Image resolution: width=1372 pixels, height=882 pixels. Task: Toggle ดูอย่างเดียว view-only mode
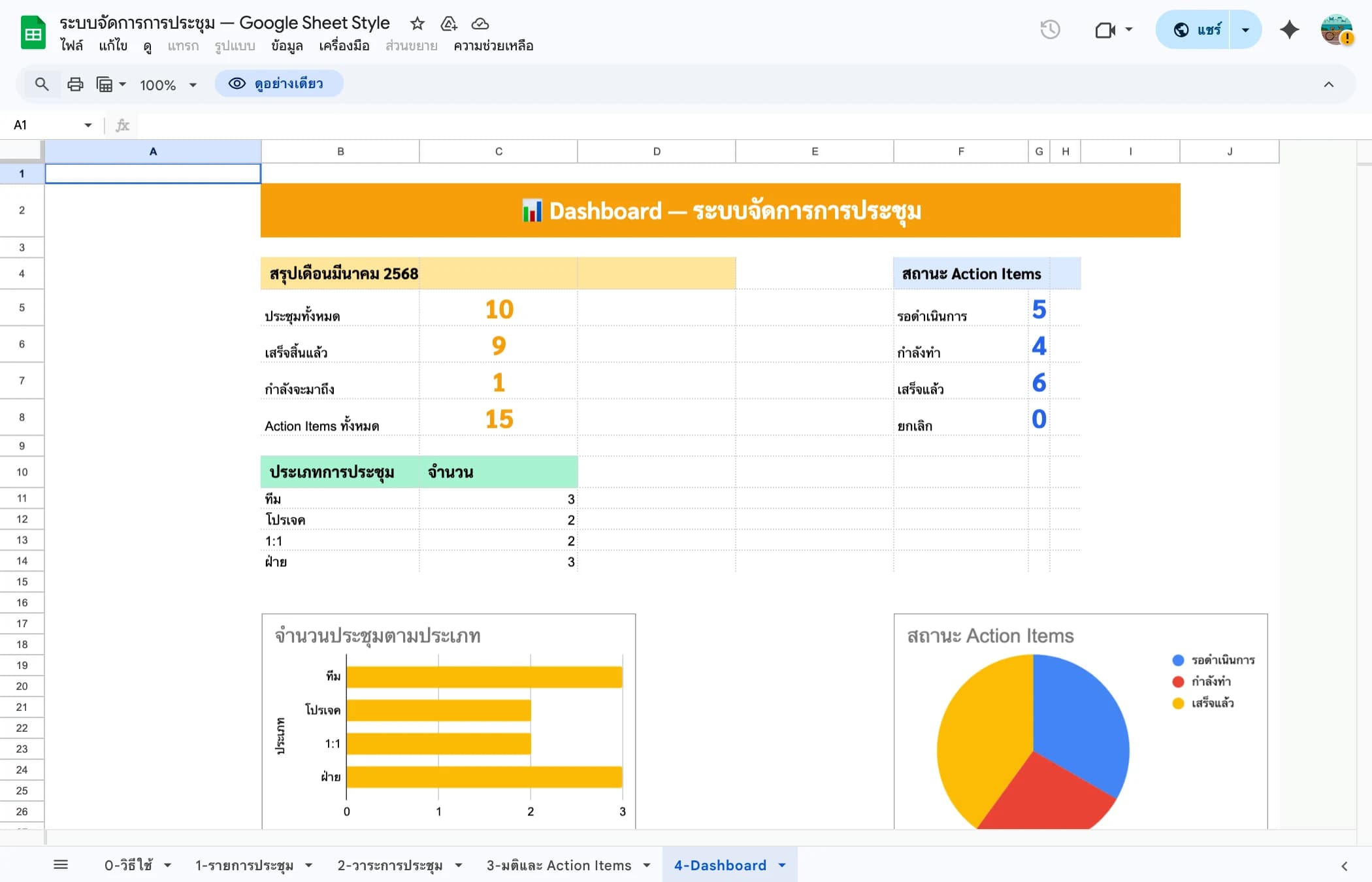point(279,84)
